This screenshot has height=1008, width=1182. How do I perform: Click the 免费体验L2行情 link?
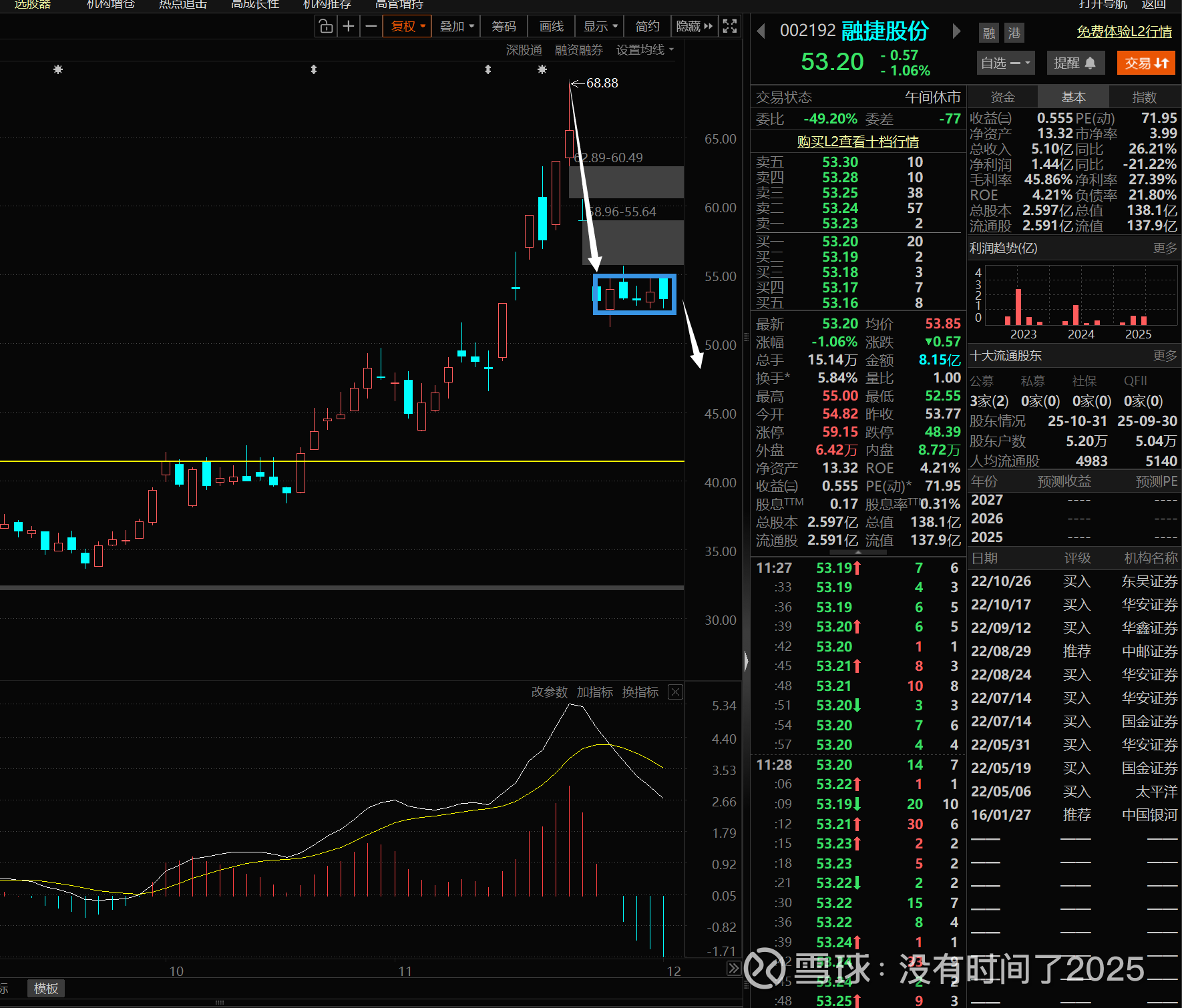point(1124,32)
